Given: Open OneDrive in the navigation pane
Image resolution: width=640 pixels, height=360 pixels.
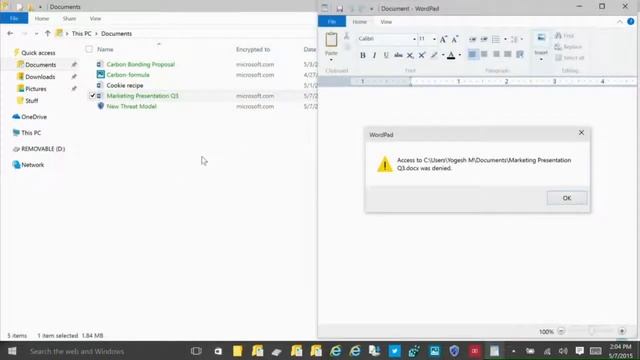Looking at the screenshot, I should pyautogui.click(x=34, y=117).
